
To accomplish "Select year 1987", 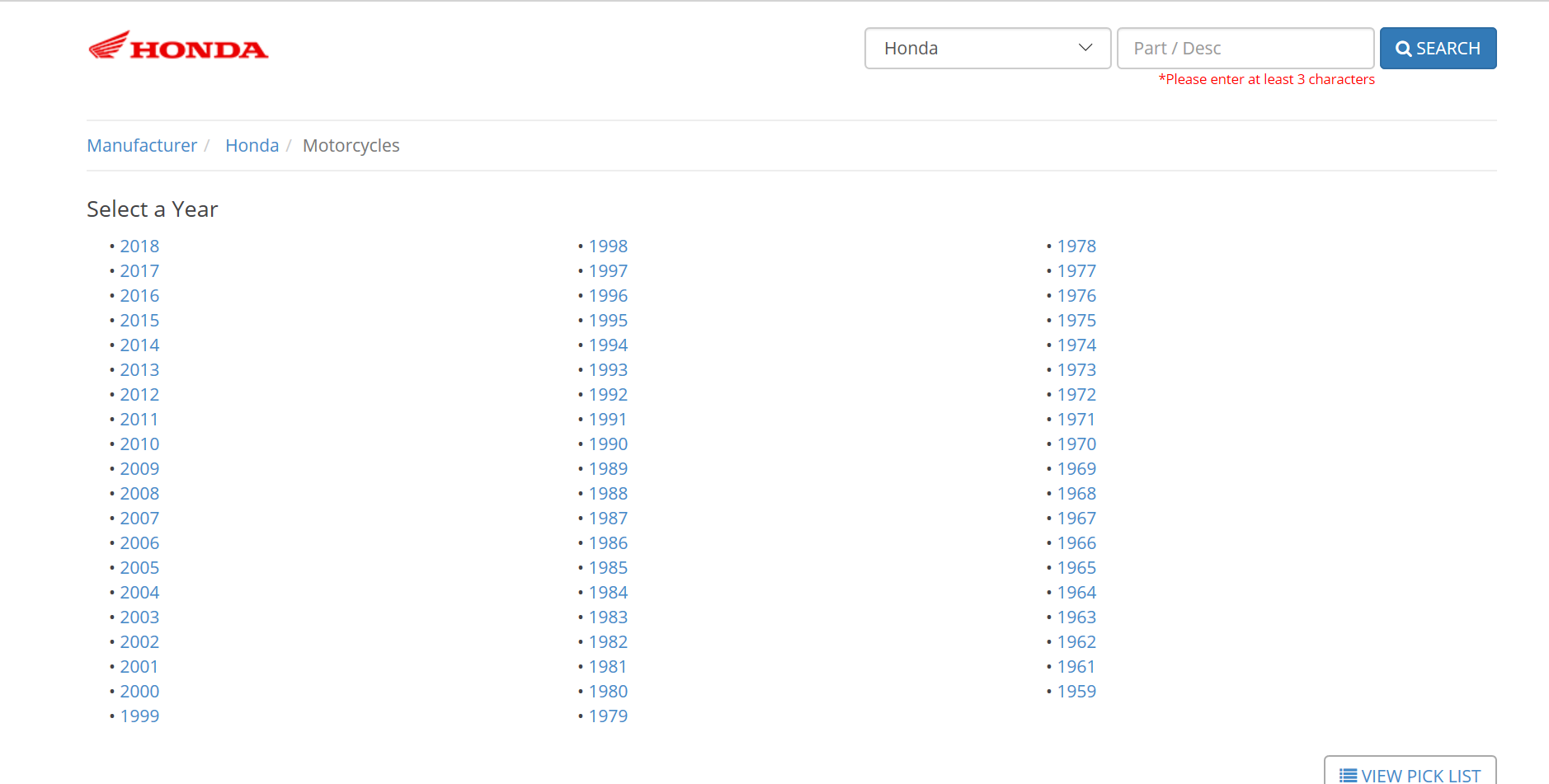I will tap(608, 519).
